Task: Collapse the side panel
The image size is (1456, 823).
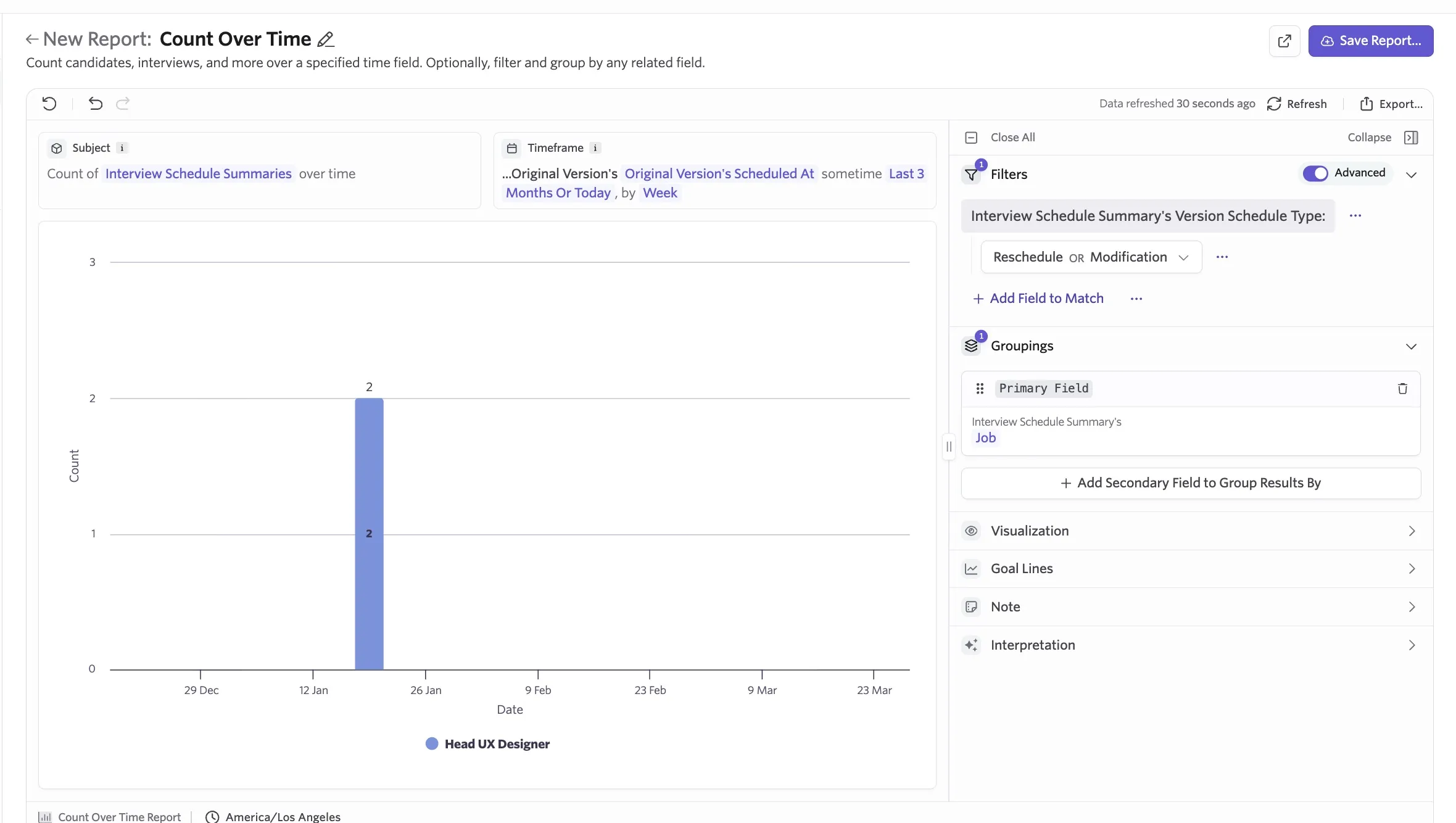Action: (1369, 138)
